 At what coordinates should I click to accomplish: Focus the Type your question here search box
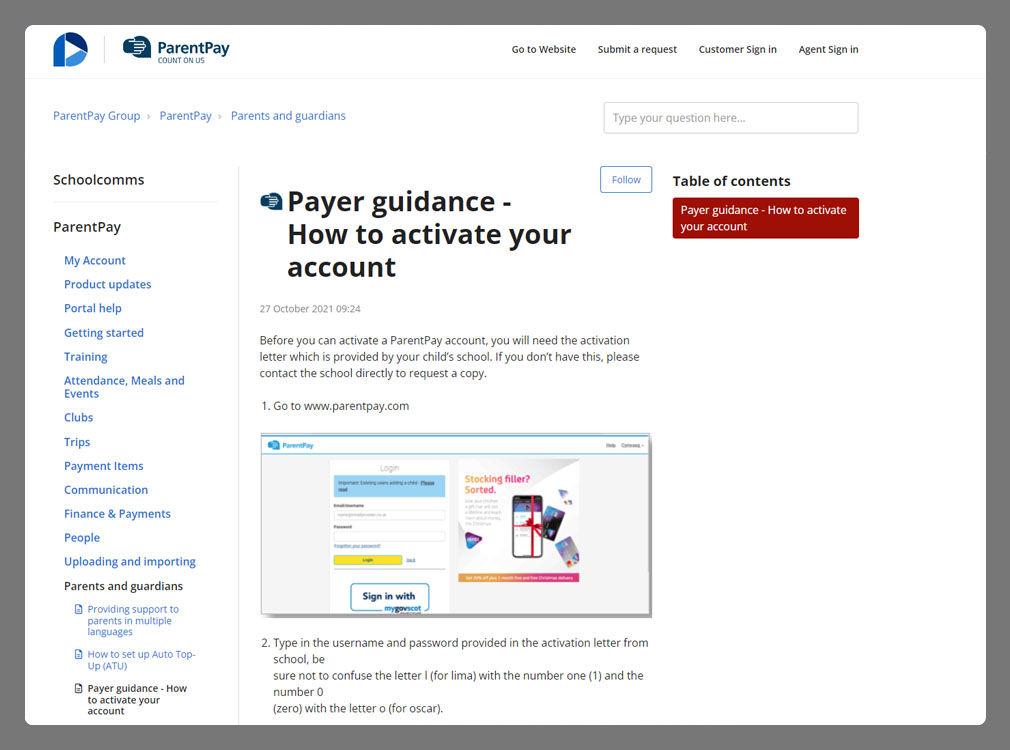click(x=730, y=118)
